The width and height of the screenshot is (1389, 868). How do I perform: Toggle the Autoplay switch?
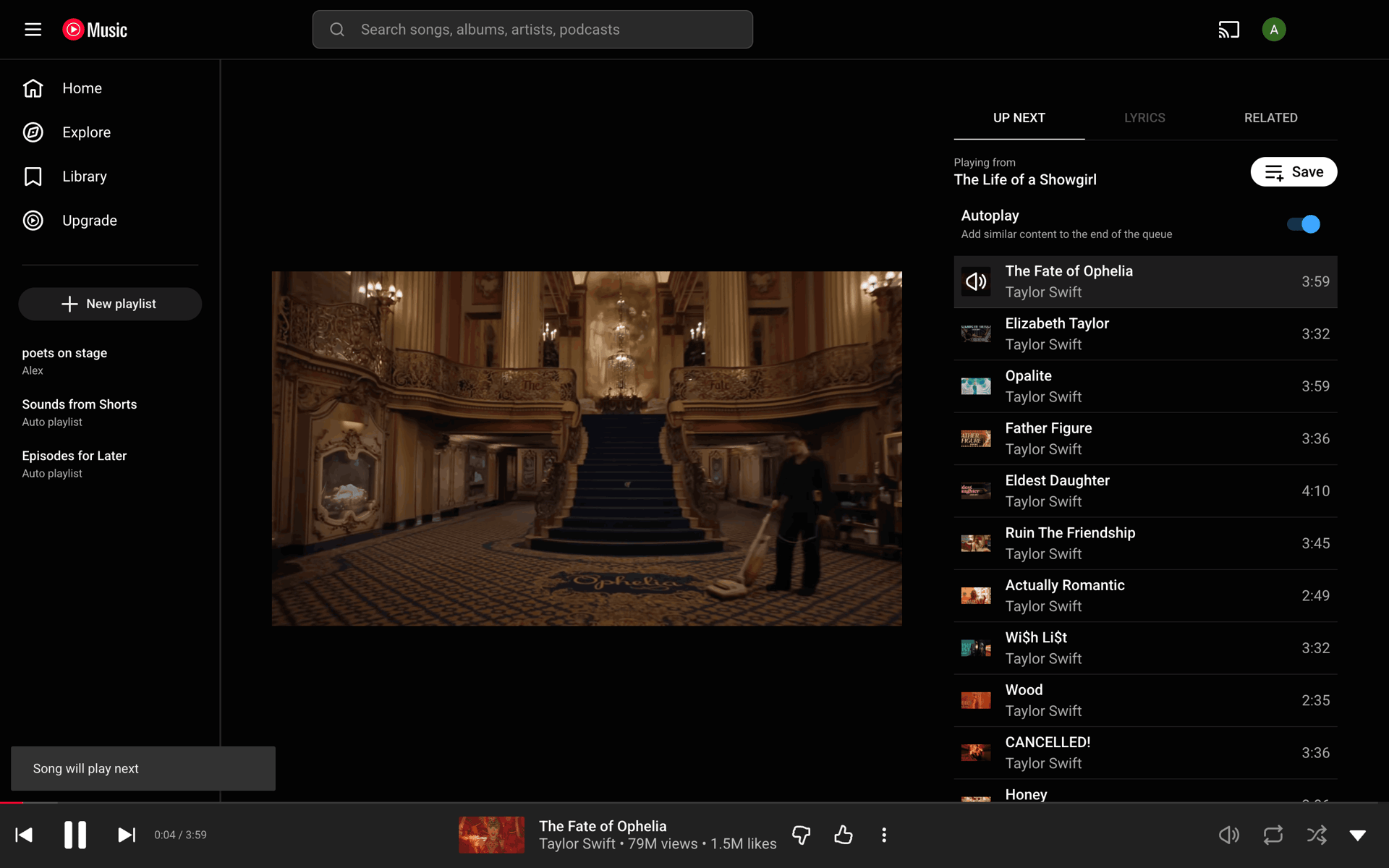(x=1304, y=224)
